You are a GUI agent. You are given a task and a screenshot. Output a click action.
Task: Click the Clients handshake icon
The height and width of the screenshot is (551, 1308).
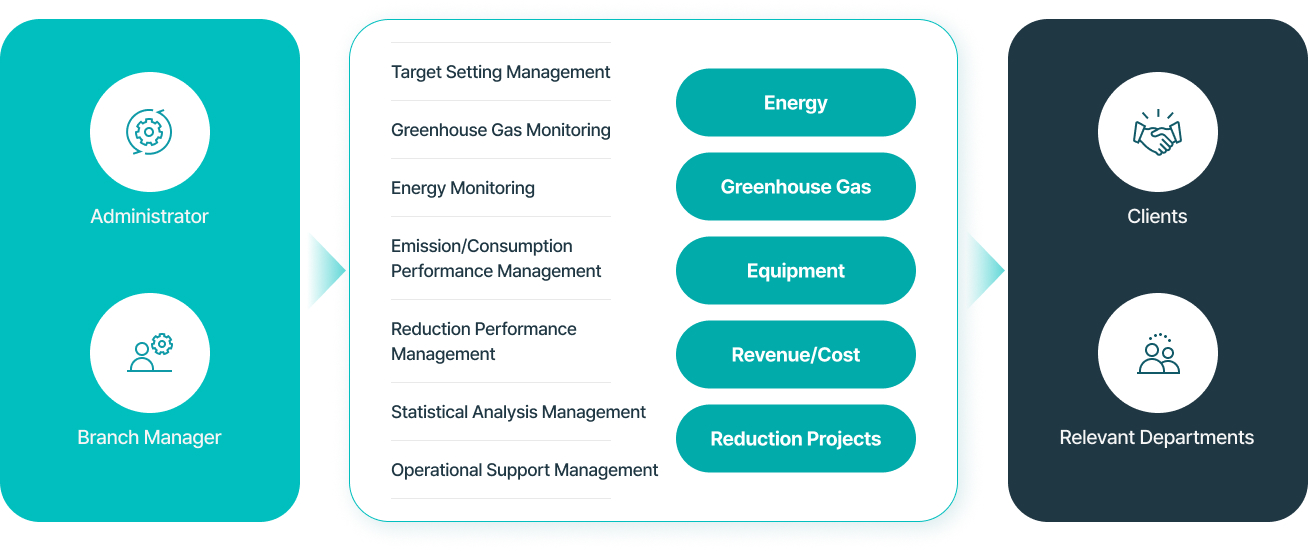(1157, 132)
